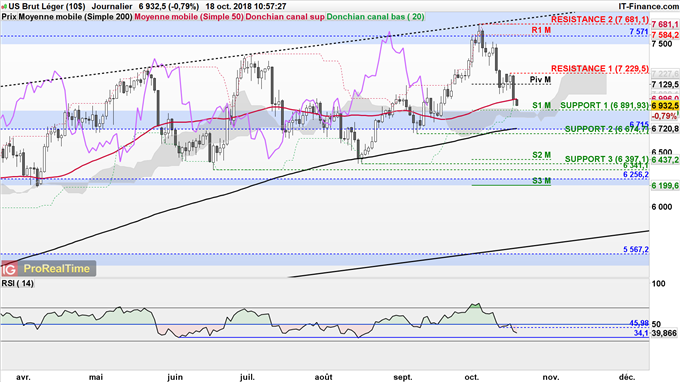Click the blue 7 571 level label
The width and height of the screenshot is (680, 382).
tap(639, 32)
